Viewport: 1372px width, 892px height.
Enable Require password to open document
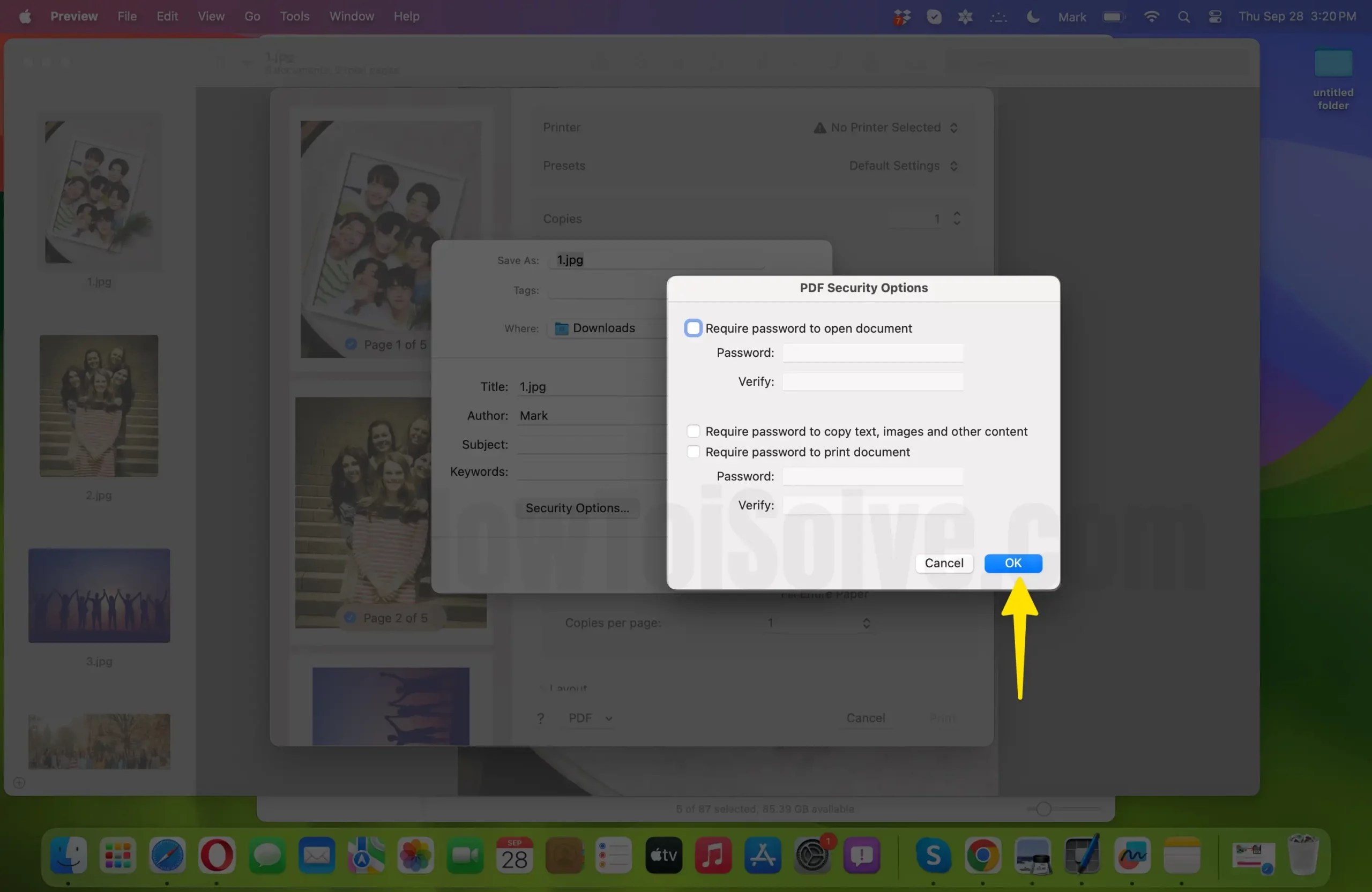tap(692, 328)
